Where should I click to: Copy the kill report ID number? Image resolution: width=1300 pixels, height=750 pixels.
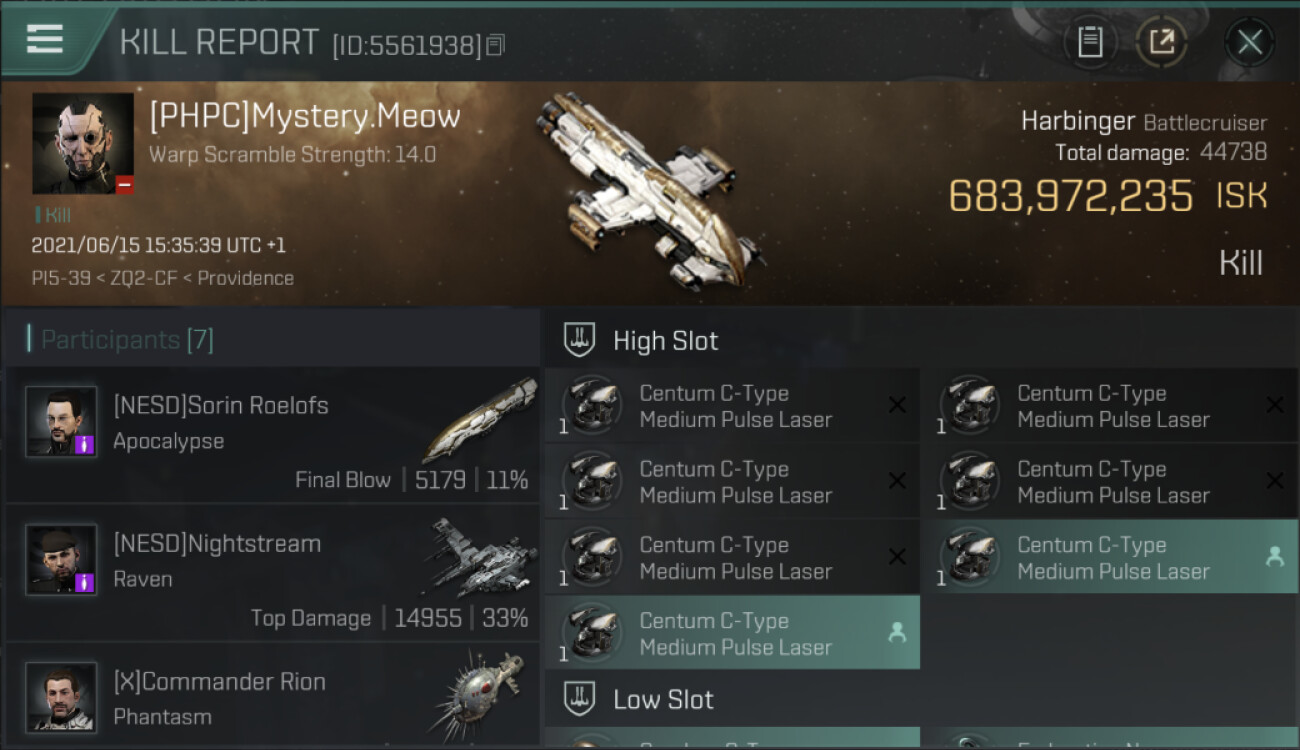pos(496,45)
